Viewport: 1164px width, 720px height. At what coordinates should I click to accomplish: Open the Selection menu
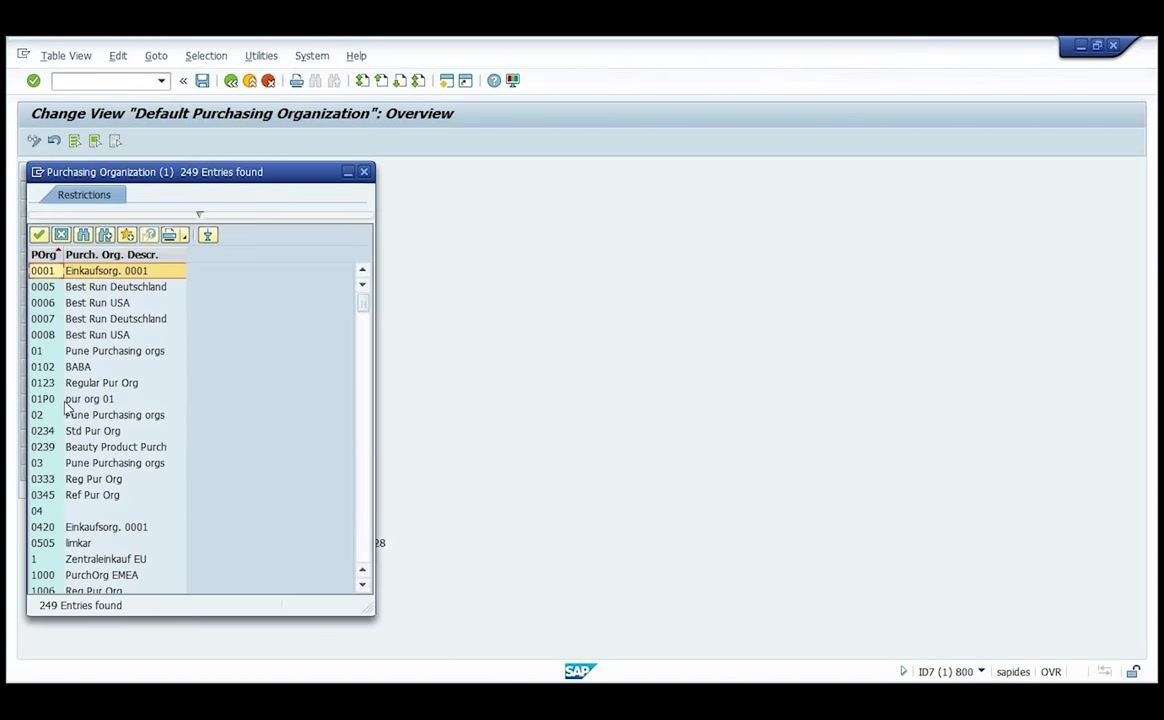[x=206, y=56]
